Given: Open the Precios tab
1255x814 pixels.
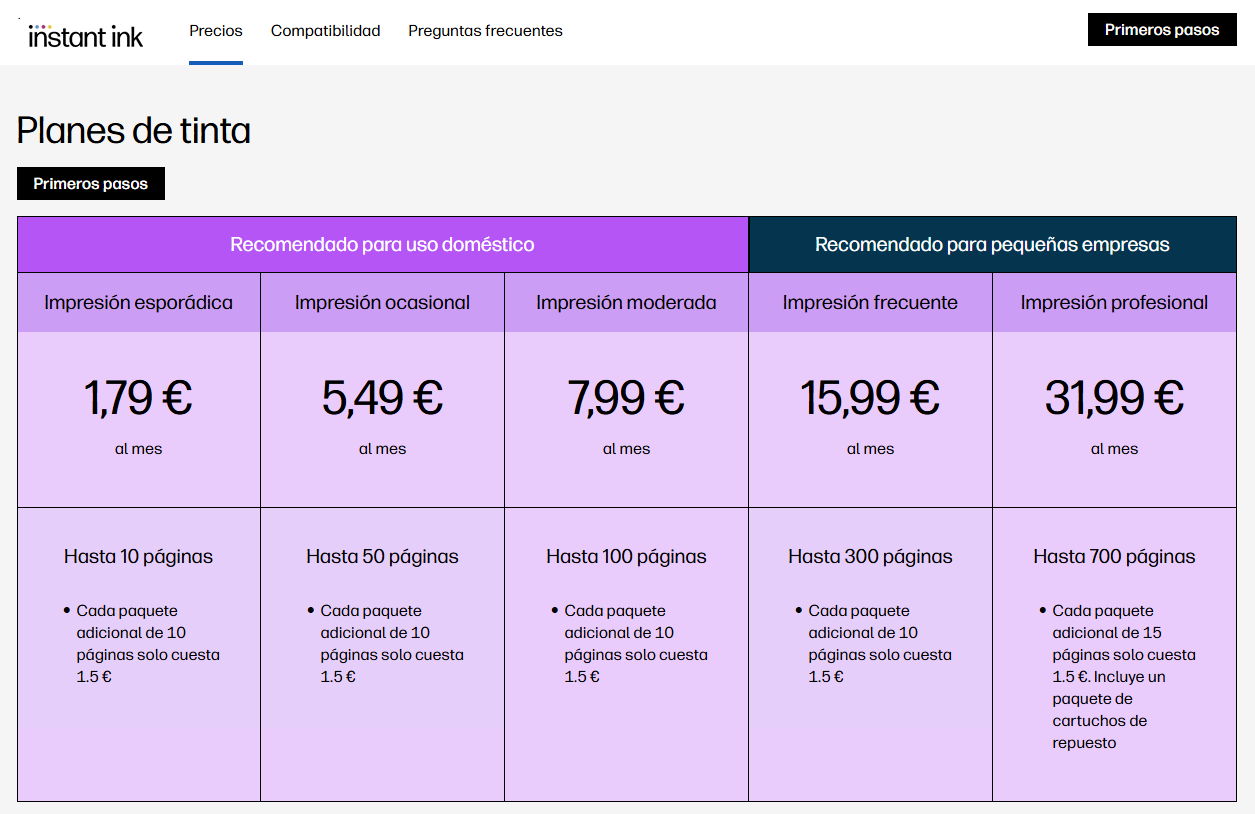Looking at the screenshot, I should click(216, 31).
